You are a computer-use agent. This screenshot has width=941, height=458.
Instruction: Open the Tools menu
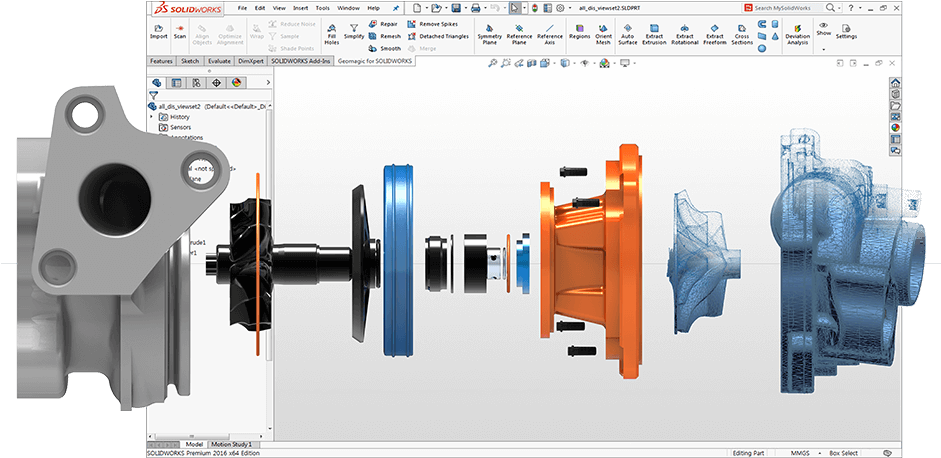coord(322,8)
